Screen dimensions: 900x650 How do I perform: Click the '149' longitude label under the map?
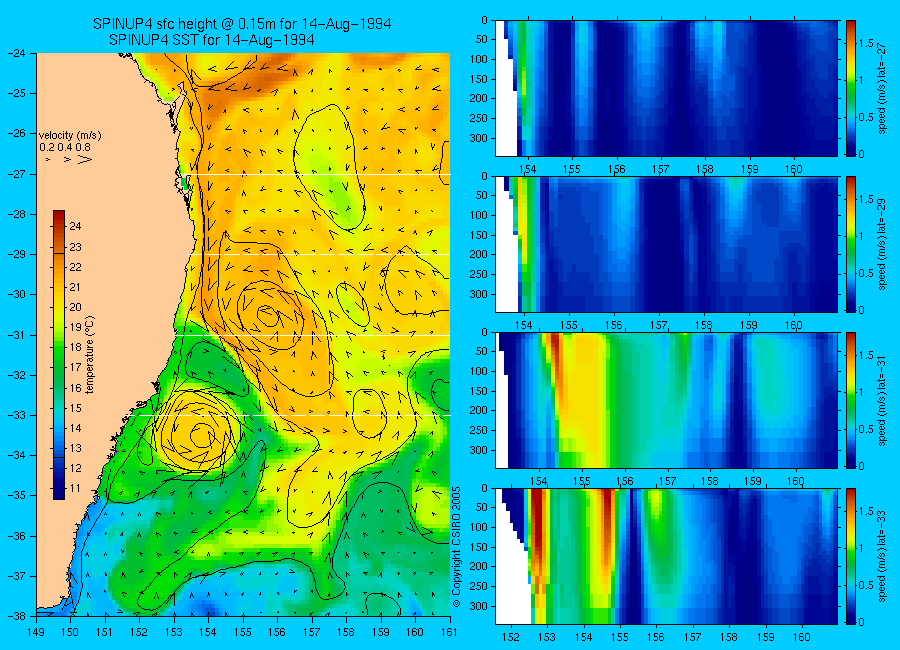[x=36, y=632]
